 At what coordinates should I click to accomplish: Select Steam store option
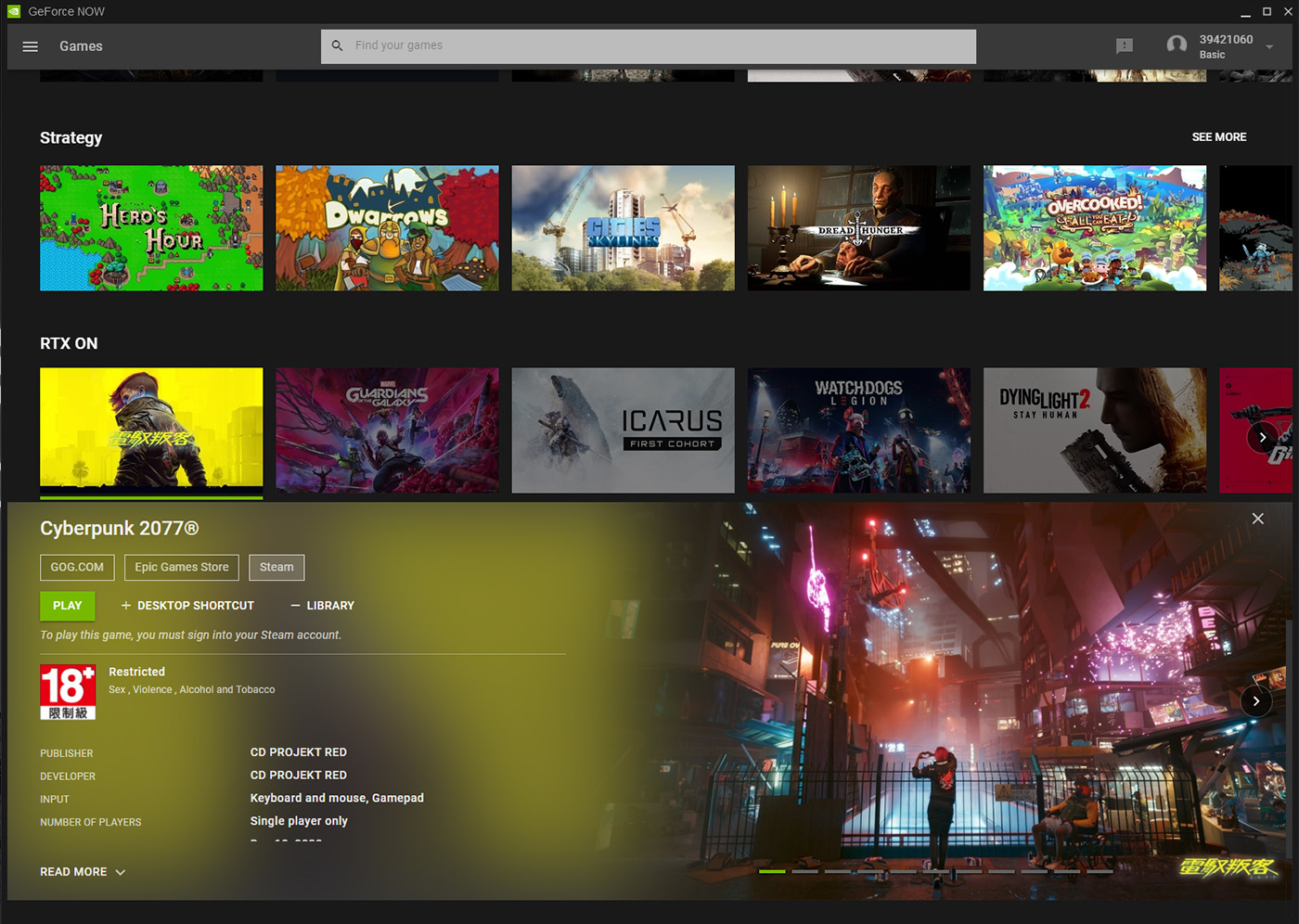(x=277, y=567)
